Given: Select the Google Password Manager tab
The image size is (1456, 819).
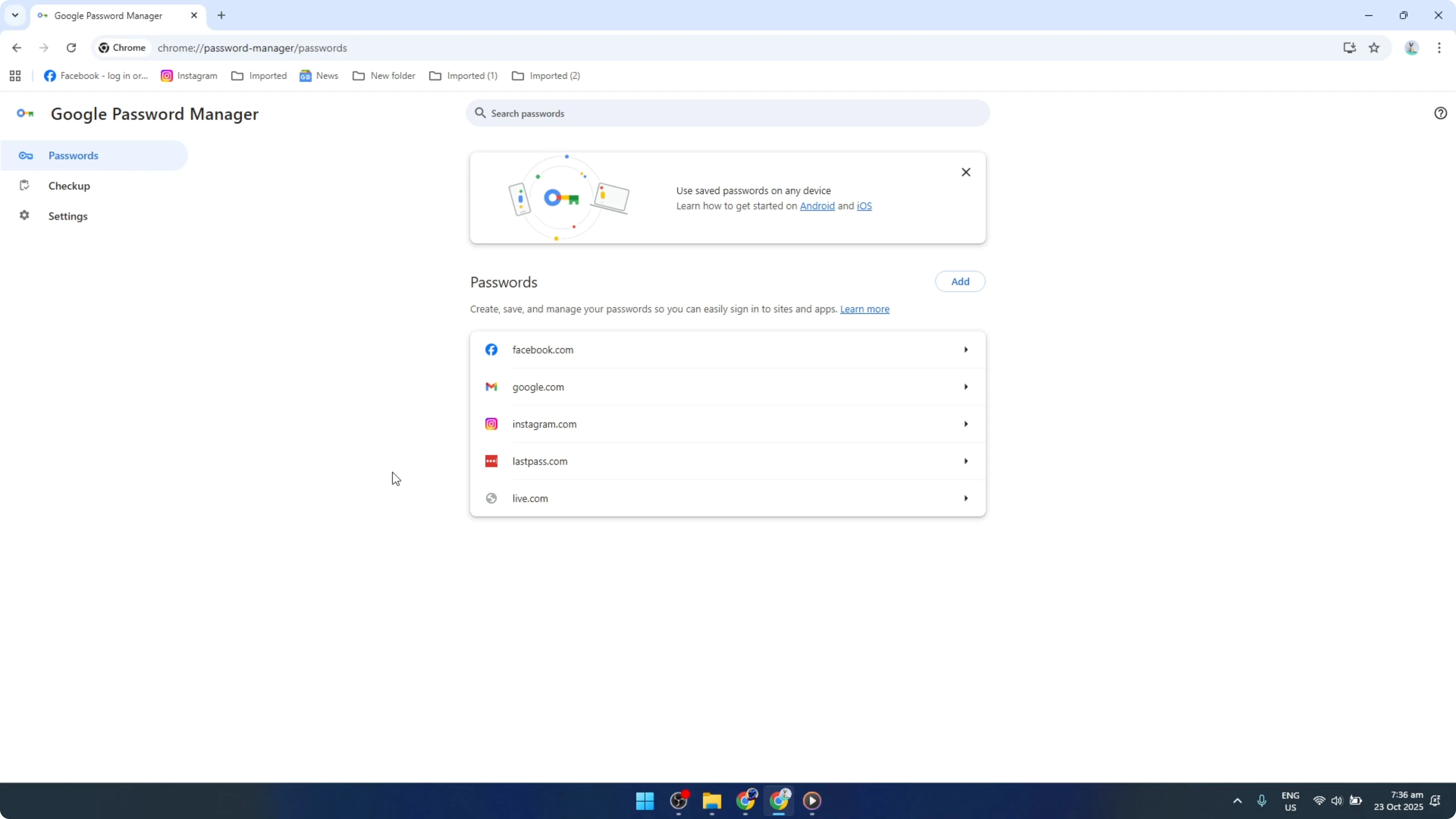Looking at the screenshot, I should [118, 15].
